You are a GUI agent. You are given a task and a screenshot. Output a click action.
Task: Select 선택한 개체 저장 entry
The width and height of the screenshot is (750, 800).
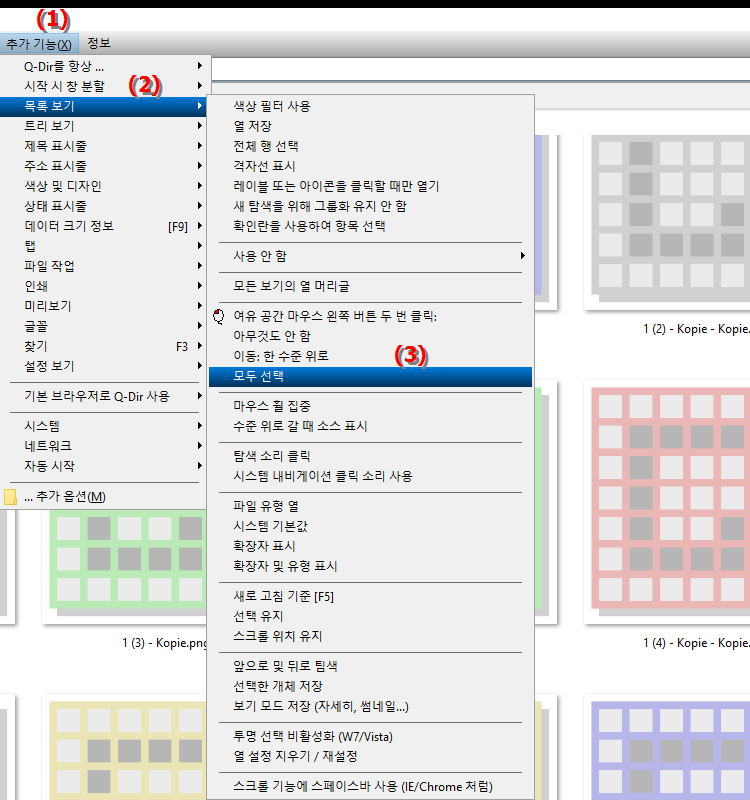pos(370,686)
